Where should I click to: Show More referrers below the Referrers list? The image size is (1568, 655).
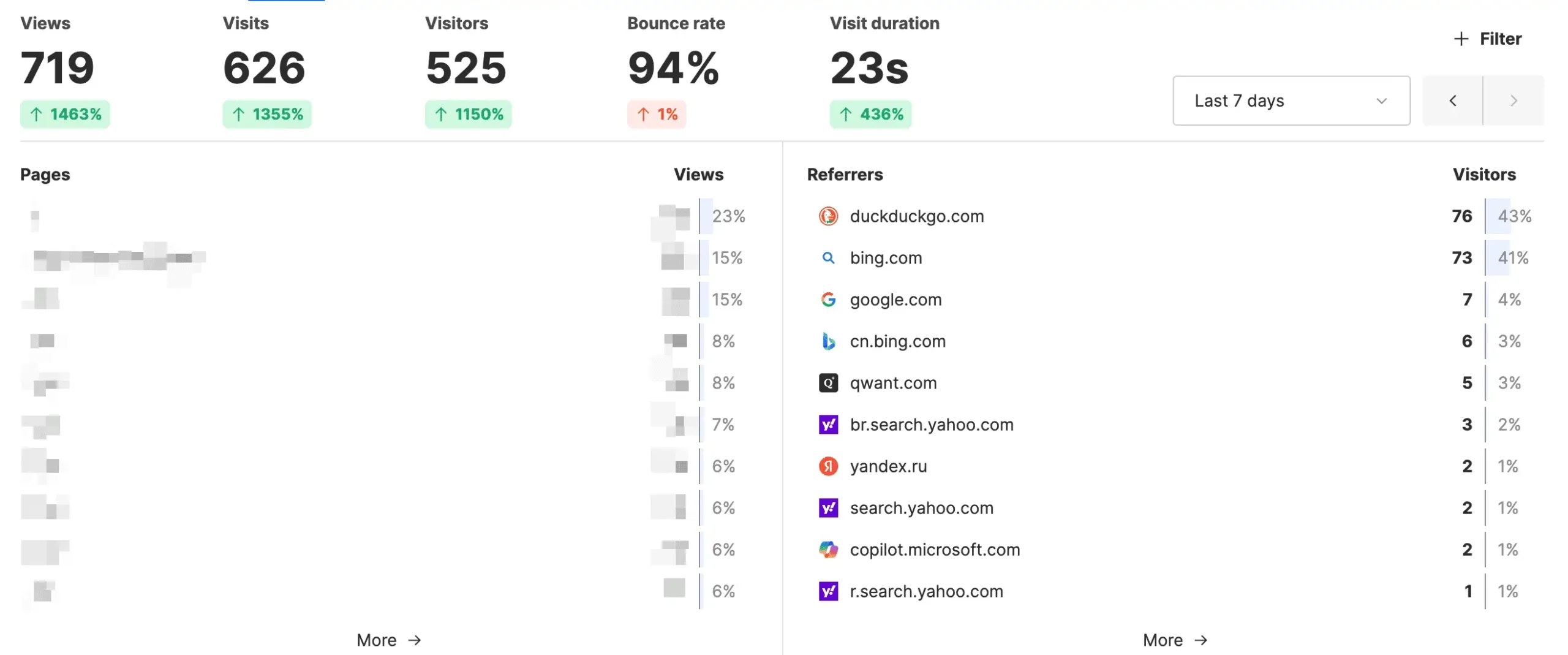tap(1175, 640)
